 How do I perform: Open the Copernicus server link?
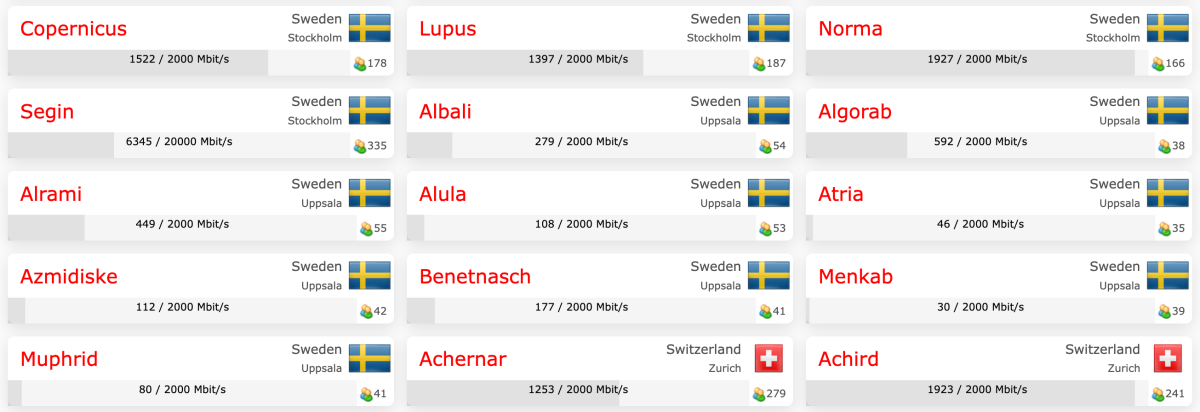click(x=73, y=29)
